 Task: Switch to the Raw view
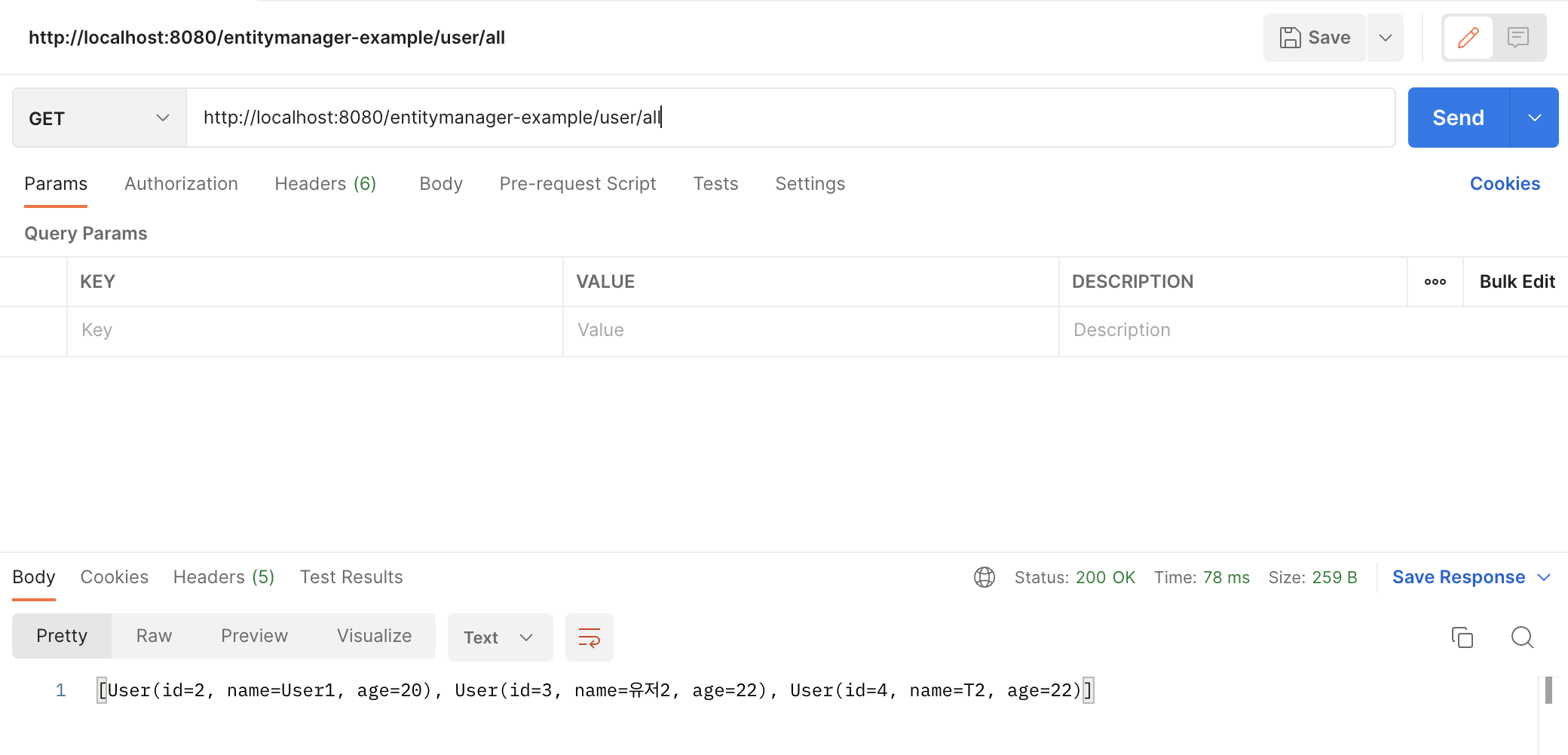click(x=154, y=636)
